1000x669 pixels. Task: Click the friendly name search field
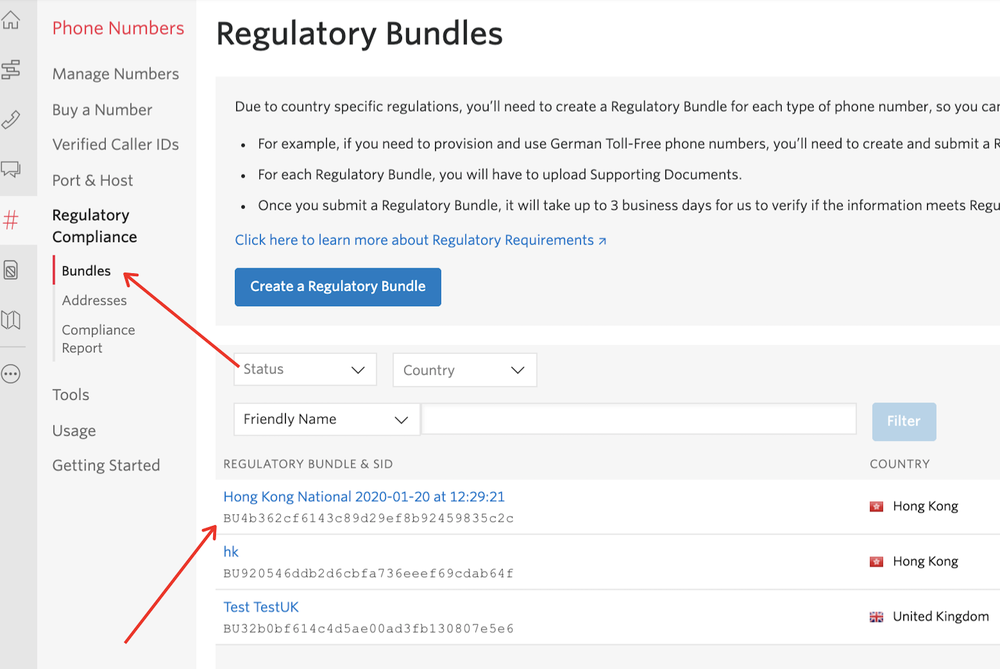(x=638, y=418)
